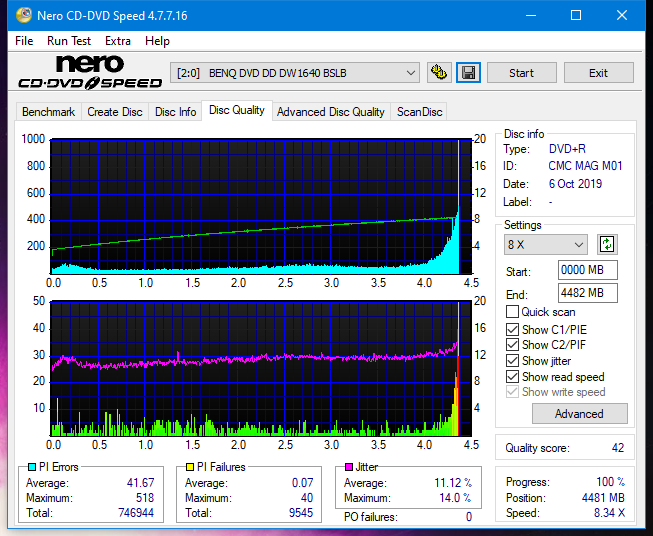This screenshot has width=653, height=536.
Task: Uncheck Show C2/PIF
Action: (512, 345)
